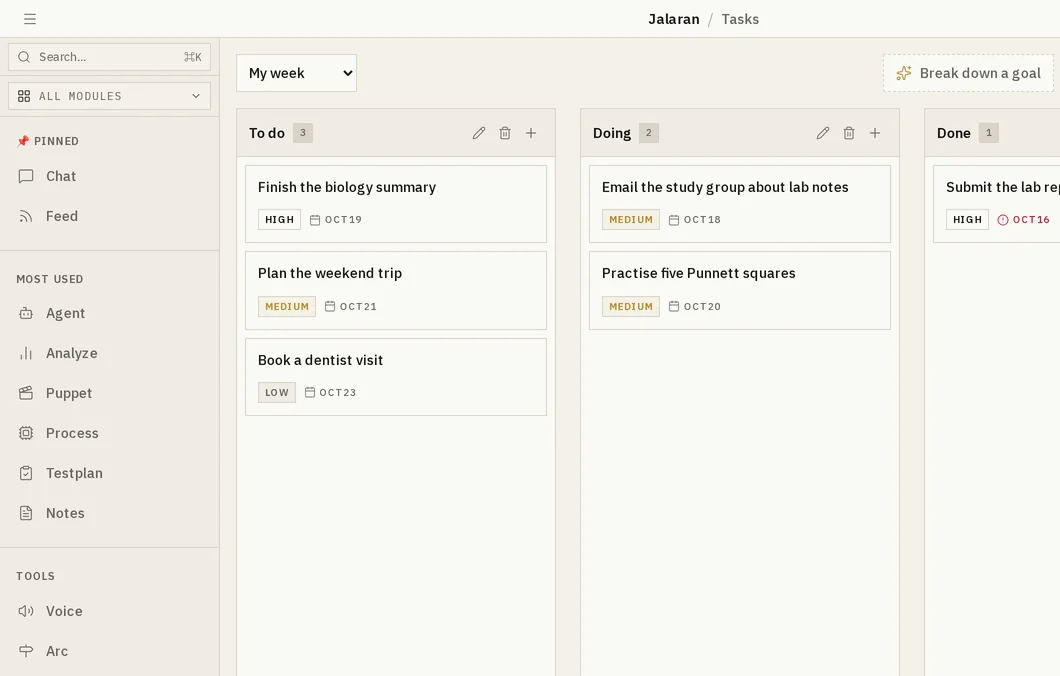Click the Process chip icon
Viewport: 1060px width, 676px height.
coord(26,433)
